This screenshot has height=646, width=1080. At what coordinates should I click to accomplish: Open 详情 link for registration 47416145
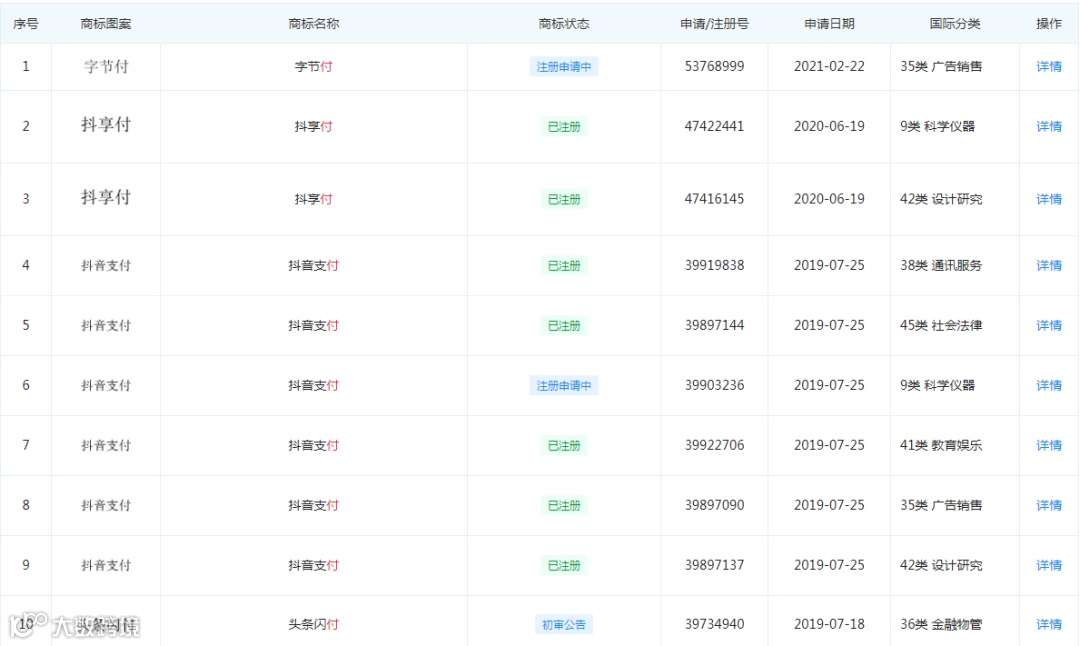[1048, 199]
